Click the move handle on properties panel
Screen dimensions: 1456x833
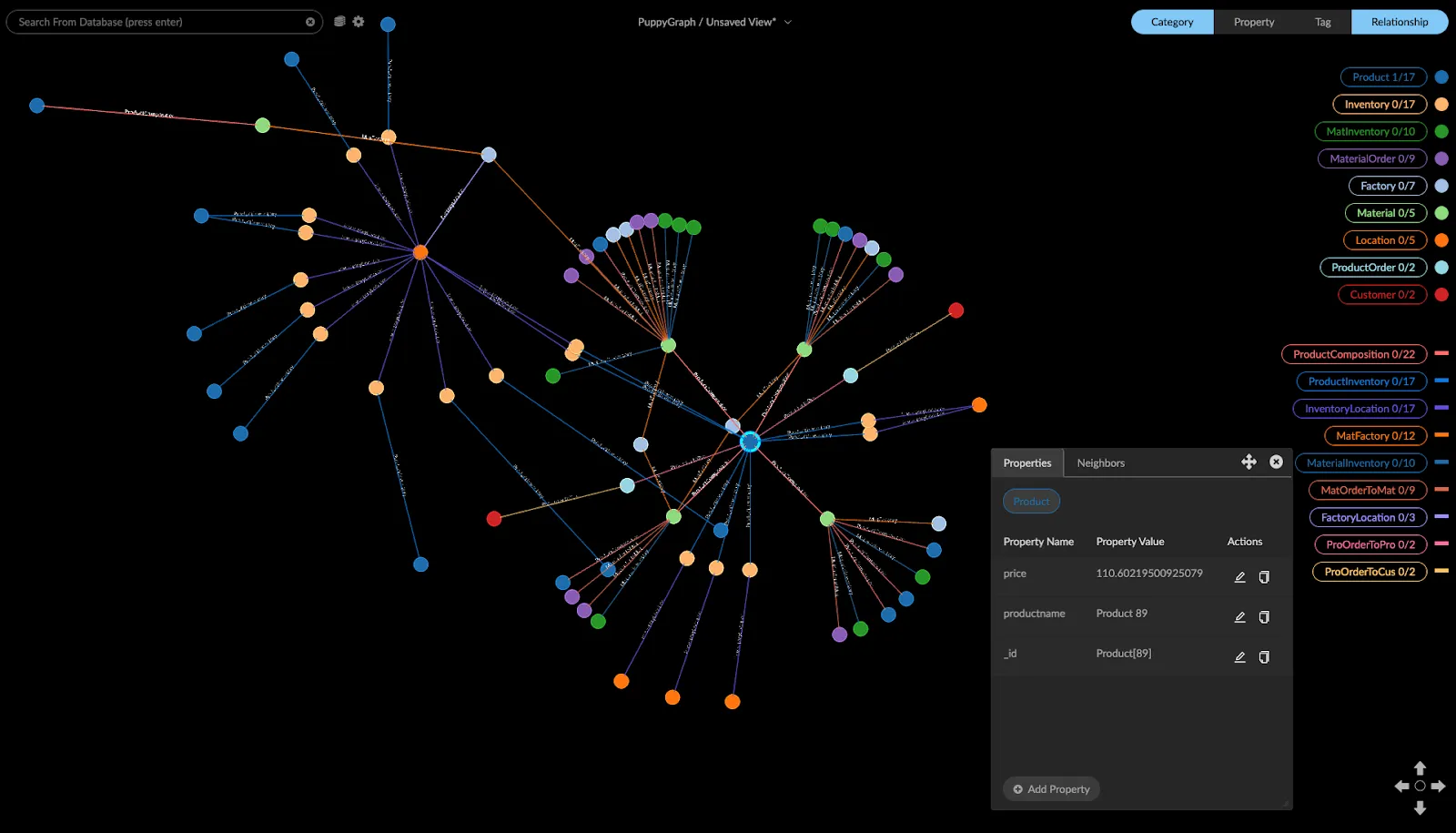tap(1249, 462)
